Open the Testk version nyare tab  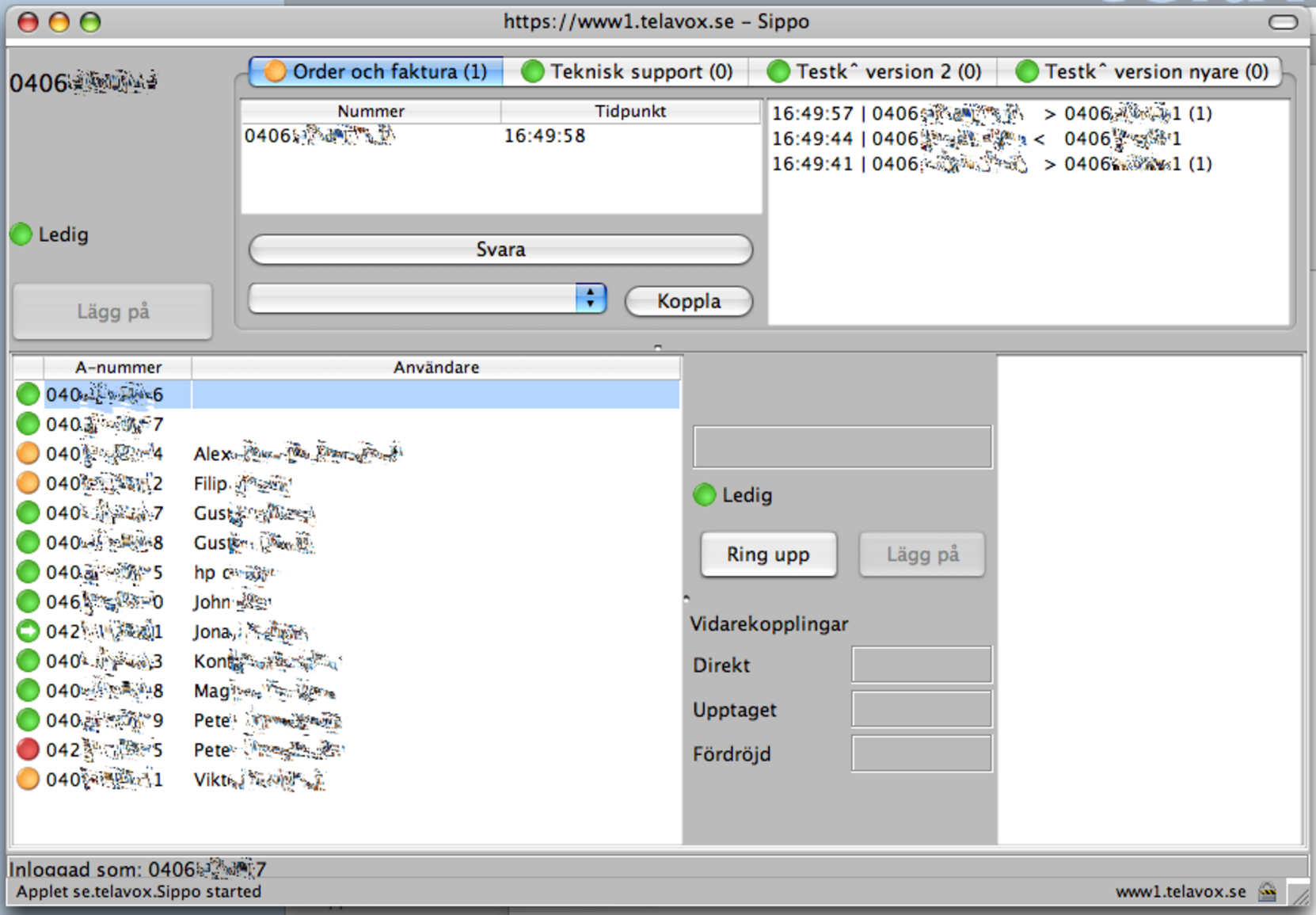point(1140,71)
